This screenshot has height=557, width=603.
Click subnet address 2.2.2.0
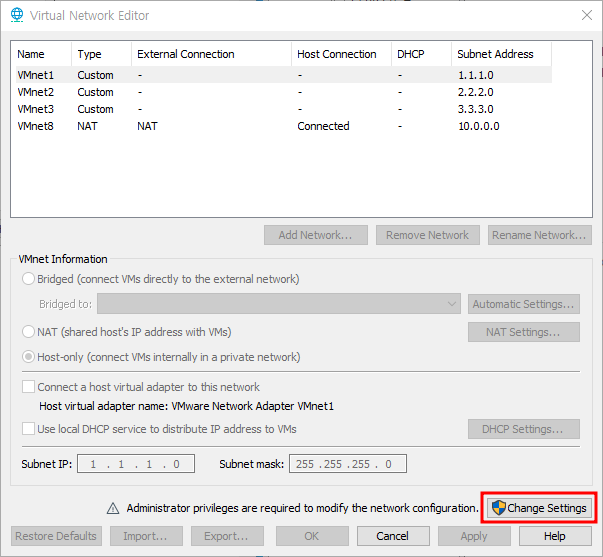coord(476,92)
